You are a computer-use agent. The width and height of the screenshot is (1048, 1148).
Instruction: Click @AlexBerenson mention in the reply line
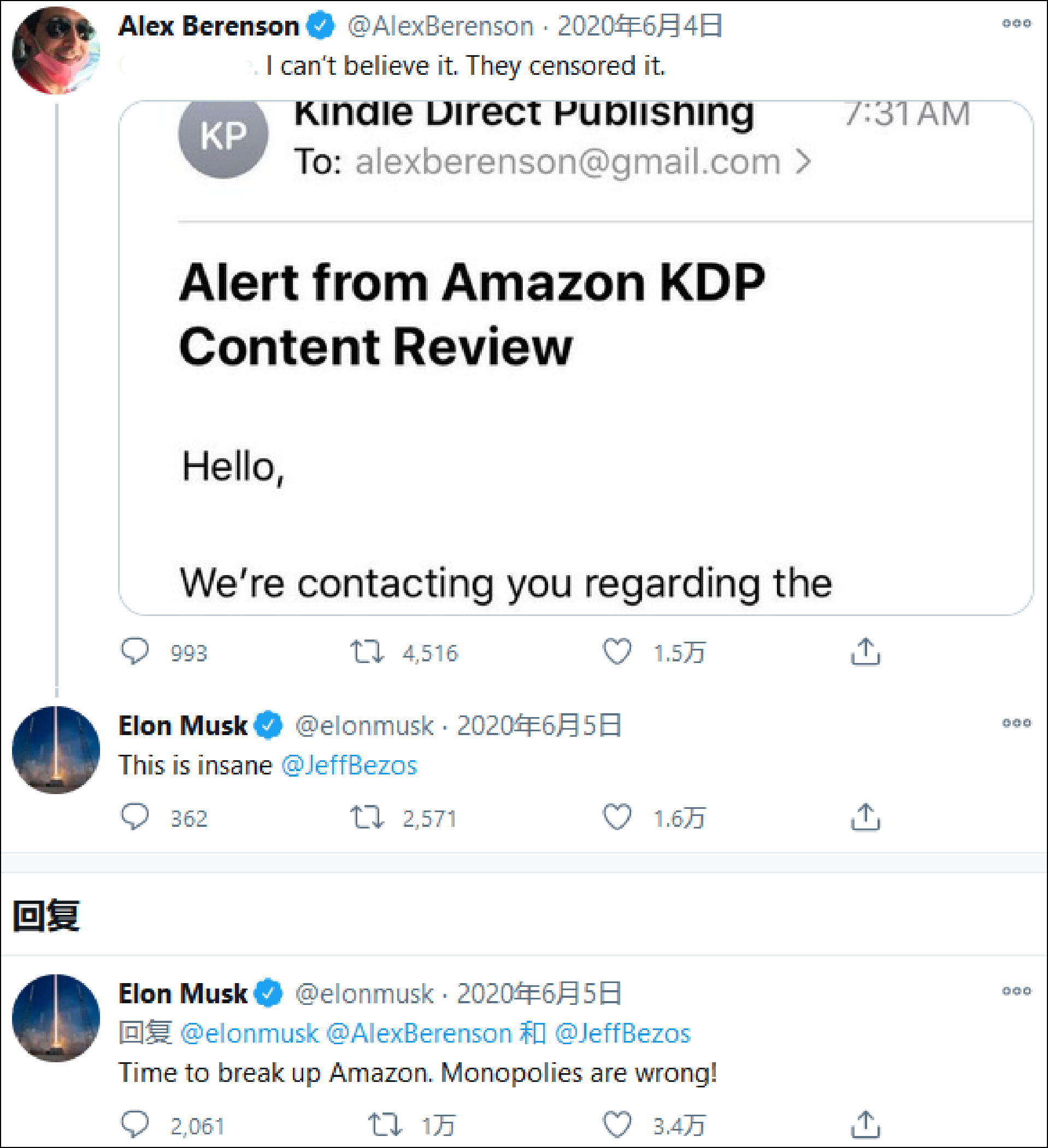419,1033
